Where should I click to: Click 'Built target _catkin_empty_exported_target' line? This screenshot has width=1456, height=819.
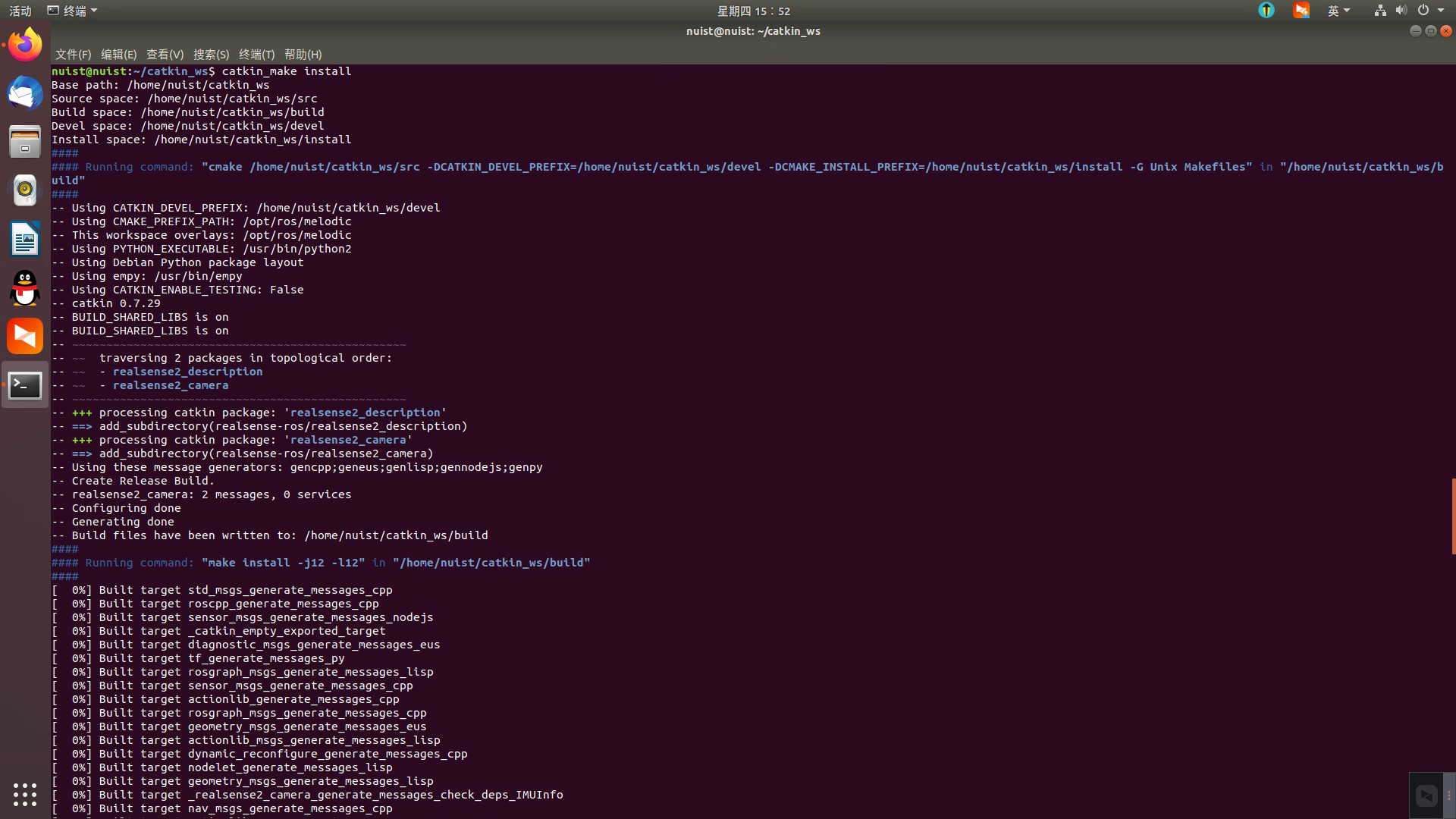pyautogui.click(x=218, y=631)
